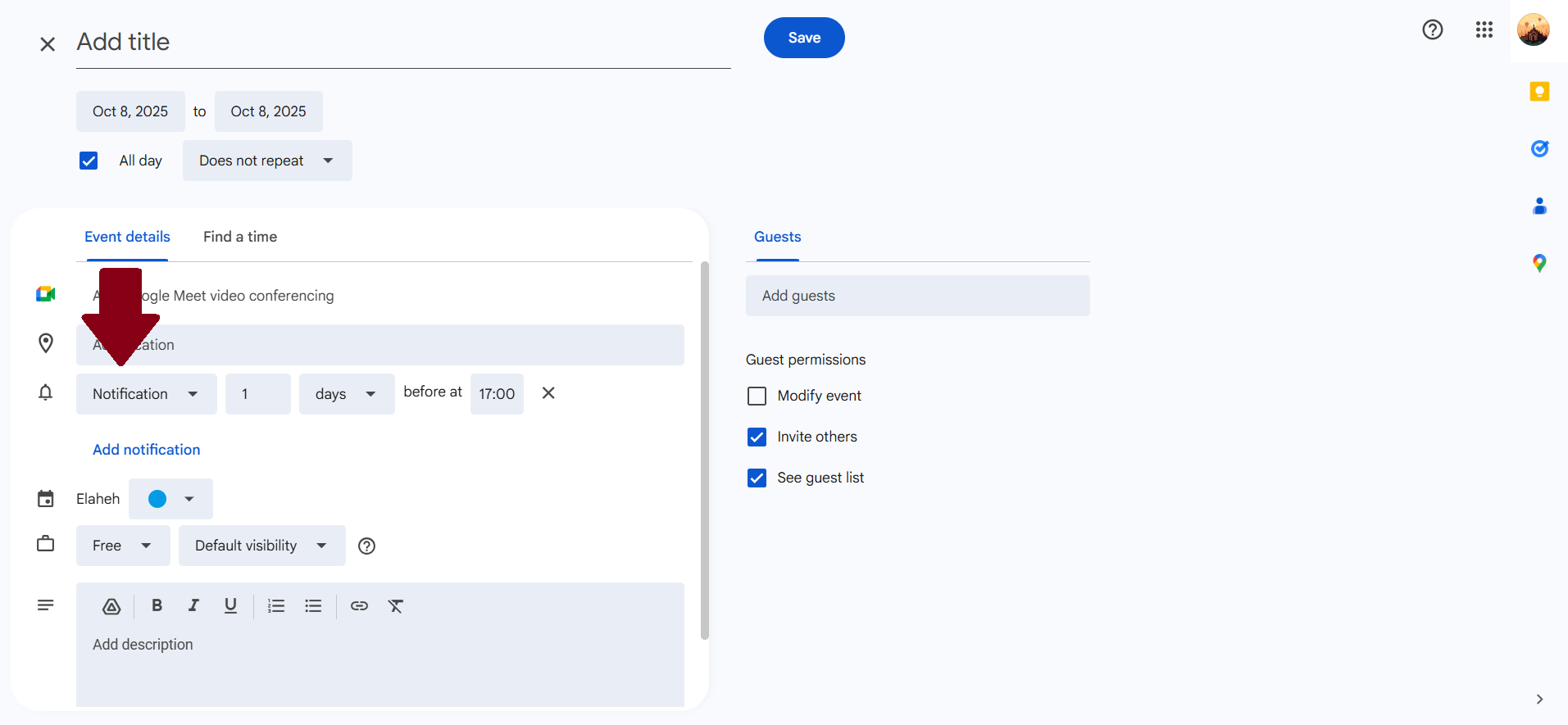Uncheck the All day checkbox
1568x725 pixels.
89,161
